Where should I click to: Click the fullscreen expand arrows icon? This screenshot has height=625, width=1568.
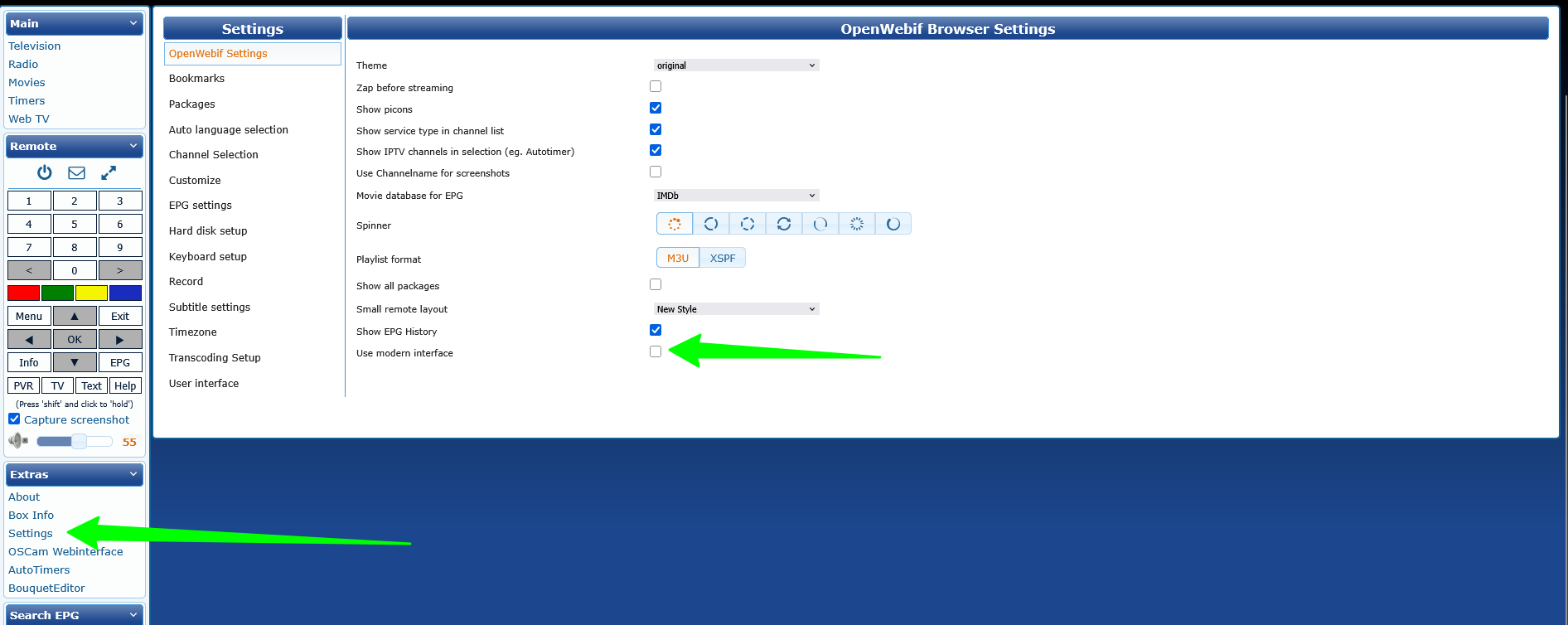[109, 172]
